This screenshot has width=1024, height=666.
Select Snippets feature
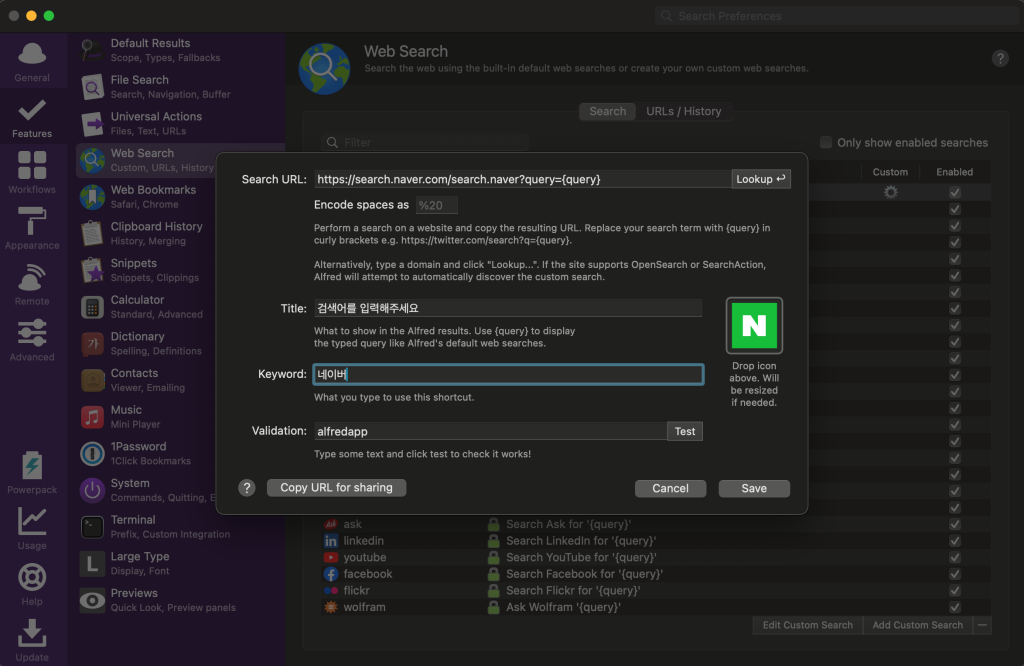coord(146,270)
